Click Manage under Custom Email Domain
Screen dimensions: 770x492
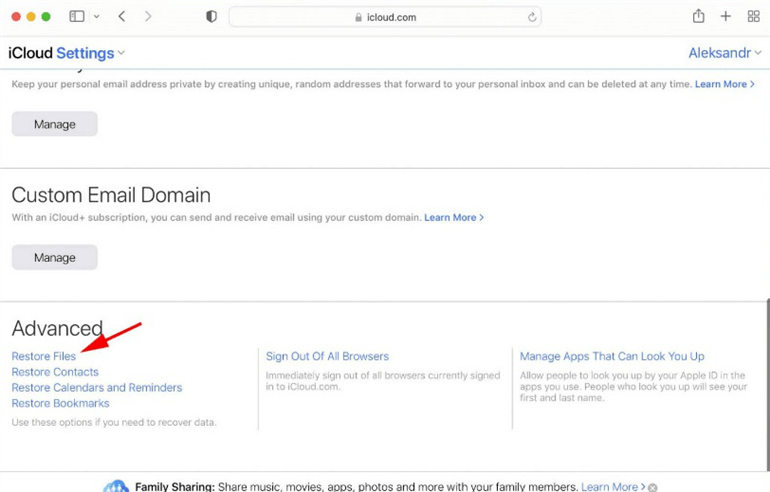(x=55, y=257)
